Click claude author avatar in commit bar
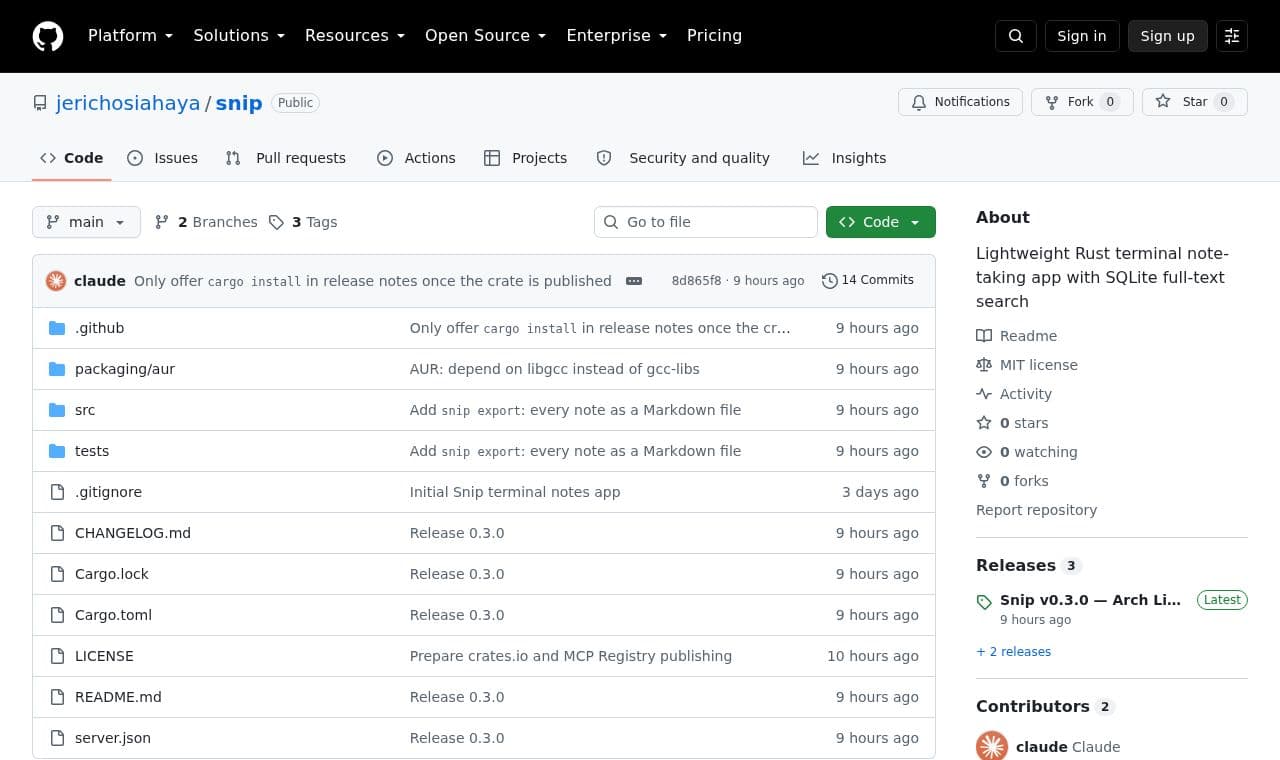 56,281
